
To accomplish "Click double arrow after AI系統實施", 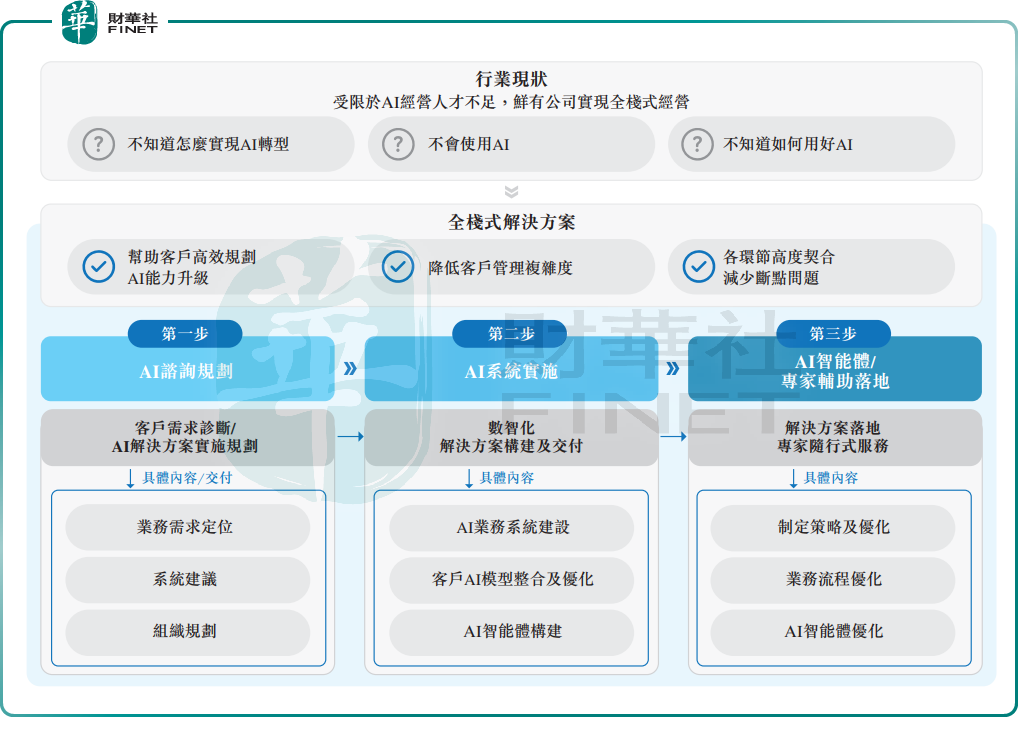I will tap(673, 369).
